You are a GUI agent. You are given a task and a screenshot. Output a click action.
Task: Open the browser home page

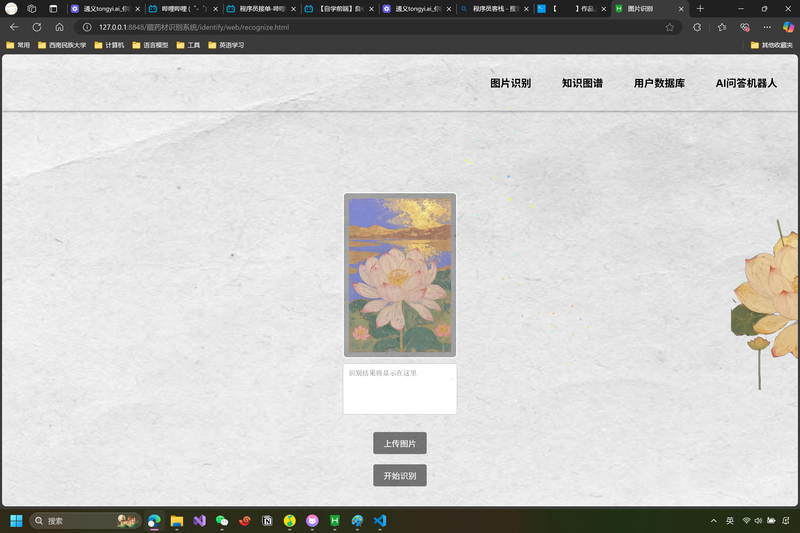pos(59,27)
